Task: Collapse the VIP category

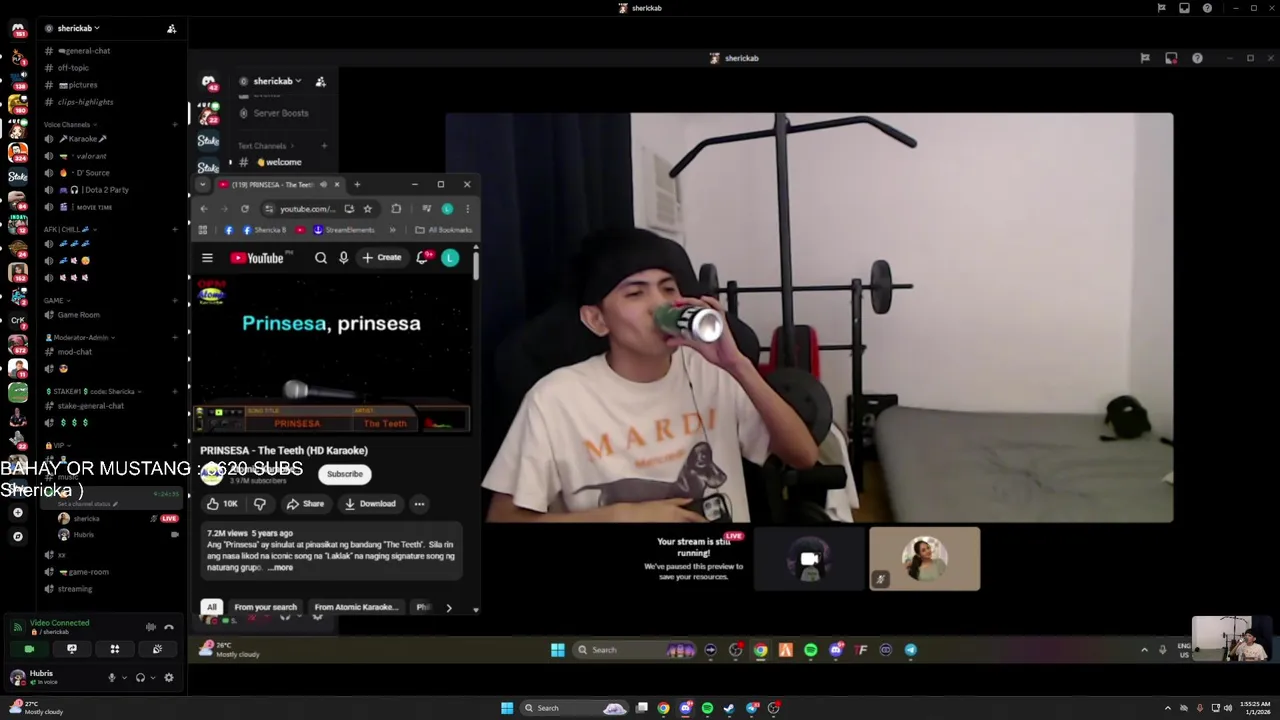Action: coord(58,445)
